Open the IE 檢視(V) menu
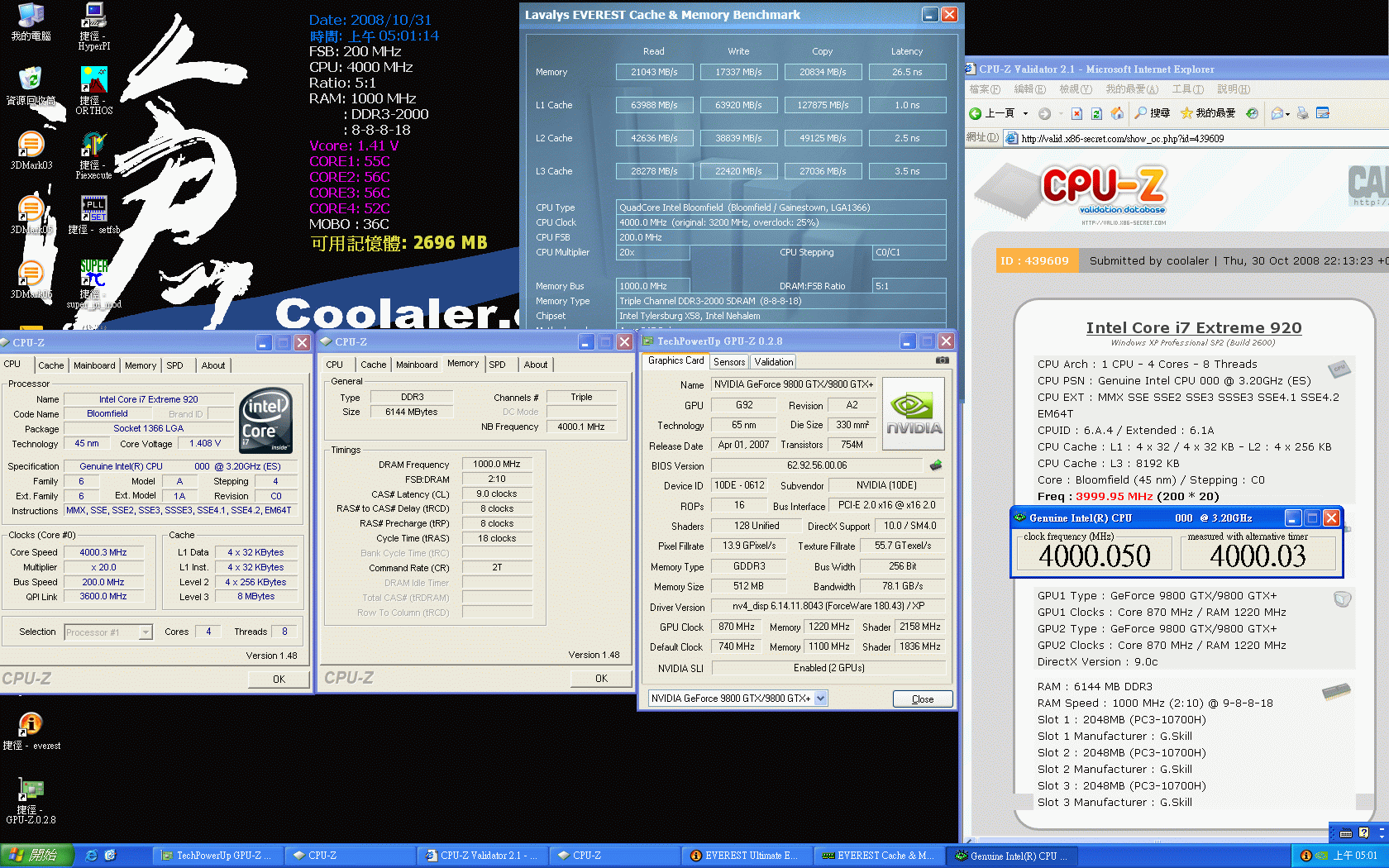This screenshot has width=1389, height=868. coord(1076,89)
